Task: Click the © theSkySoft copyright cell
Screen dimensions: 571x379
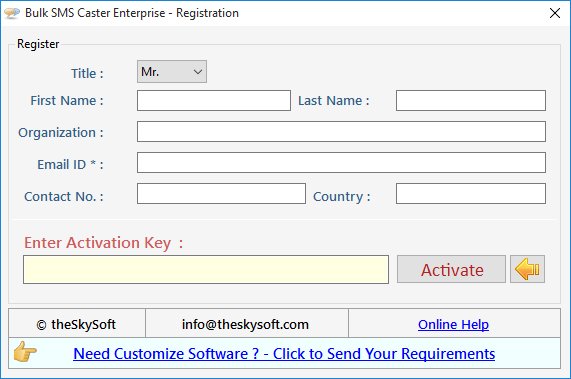Action: click(x=77, y=324)
